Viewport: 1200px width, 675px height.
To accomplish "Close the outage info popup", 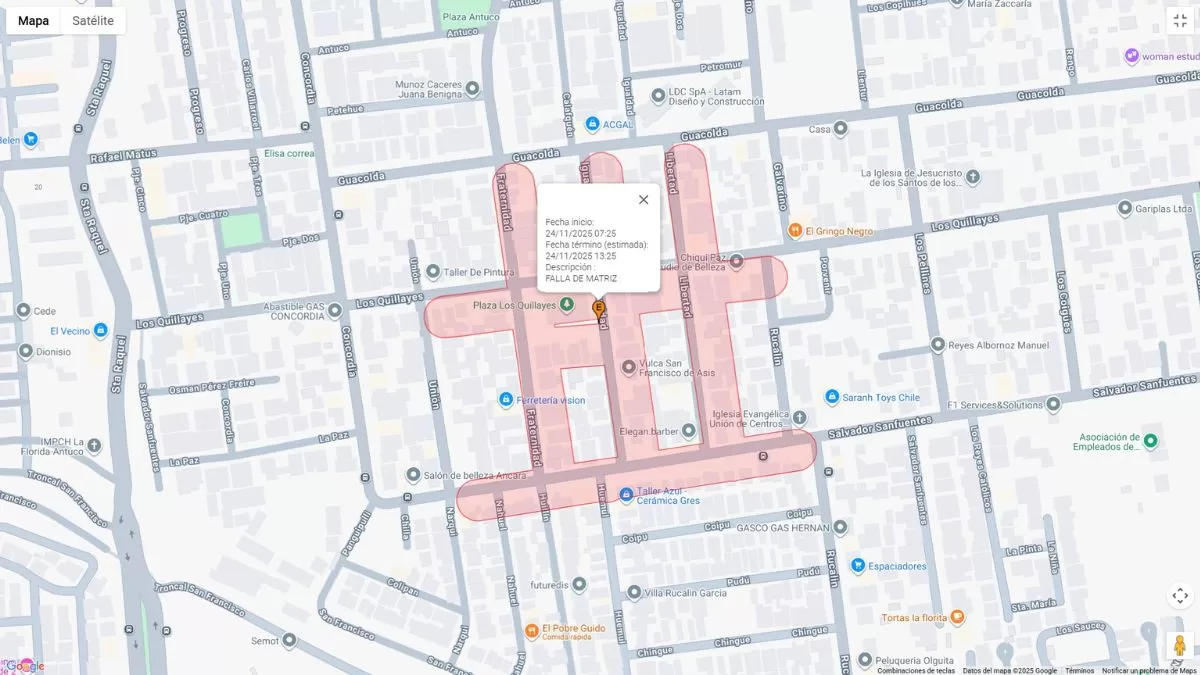I will (x=643, y=199).
